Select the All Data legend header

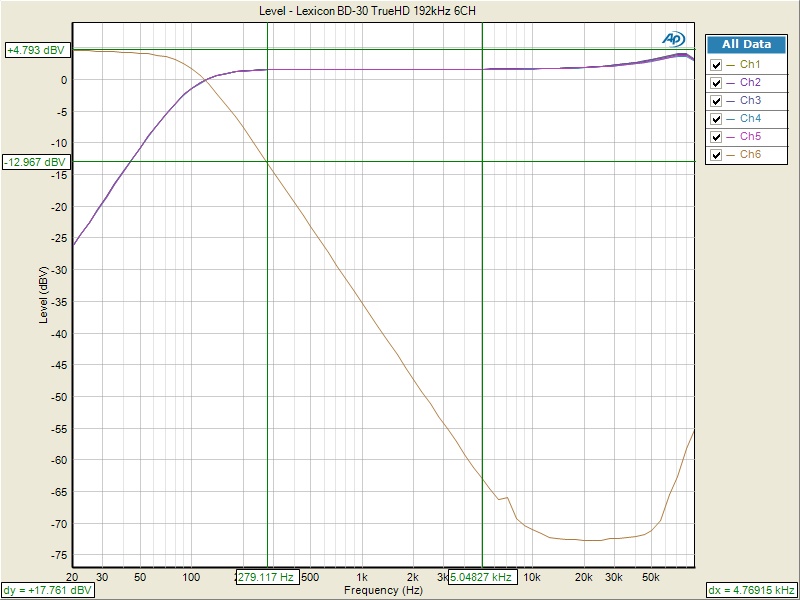[x=746, y=44]
